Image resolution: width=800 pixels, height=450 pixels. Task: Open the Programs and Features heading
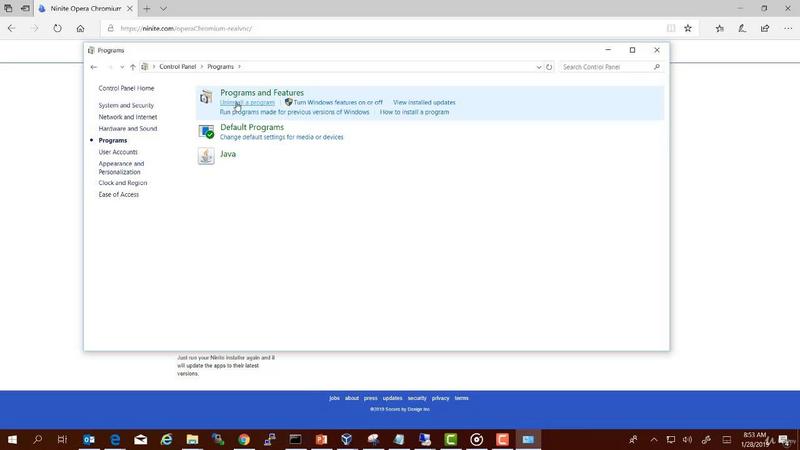(x=262, y=92)
